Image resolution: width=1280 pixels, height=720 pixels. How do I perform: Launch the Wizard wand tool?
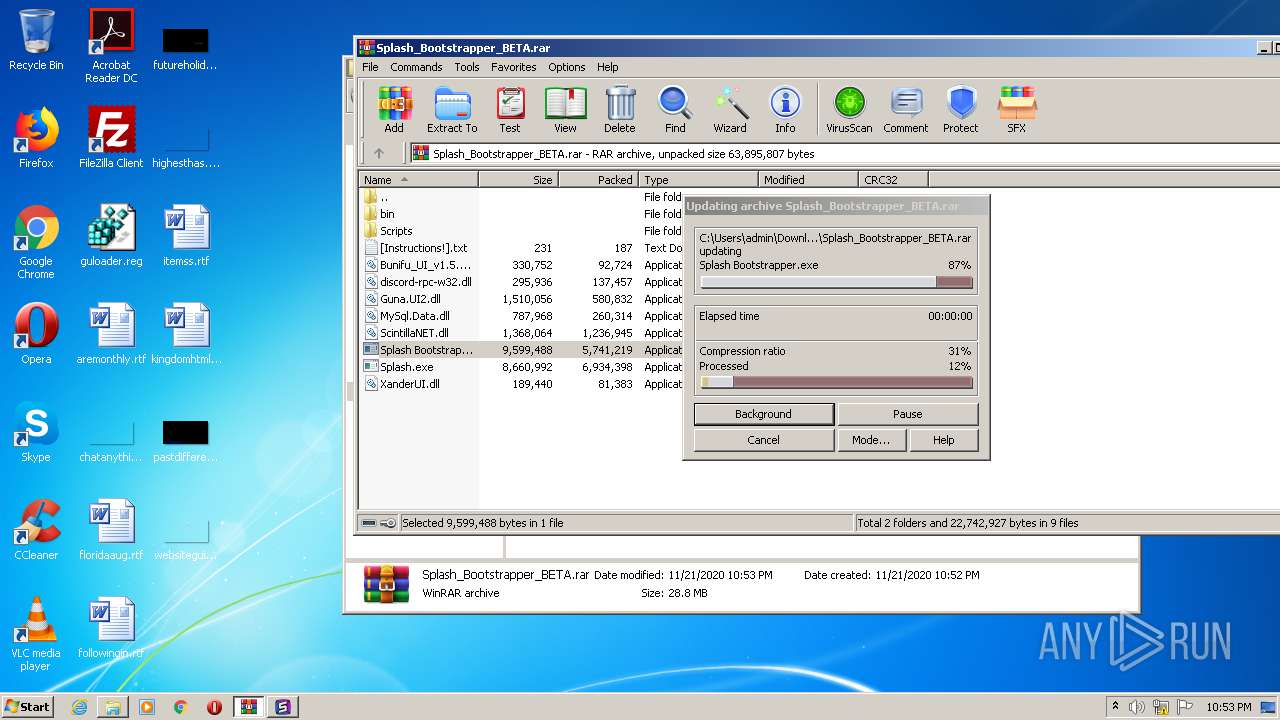[x=730, y=109]
